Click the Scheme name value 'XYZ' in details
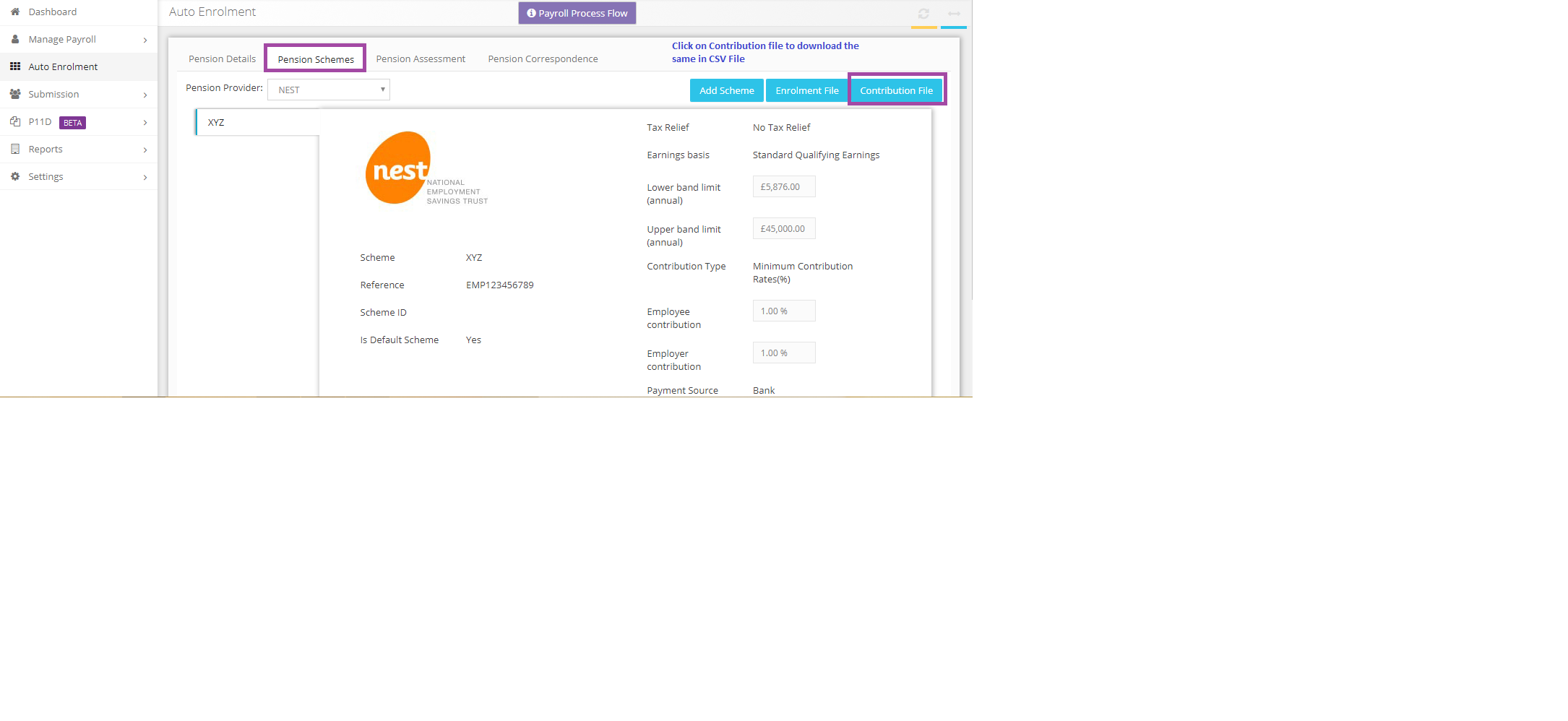Screen dimensions: 1568x721 pos(474,257)
